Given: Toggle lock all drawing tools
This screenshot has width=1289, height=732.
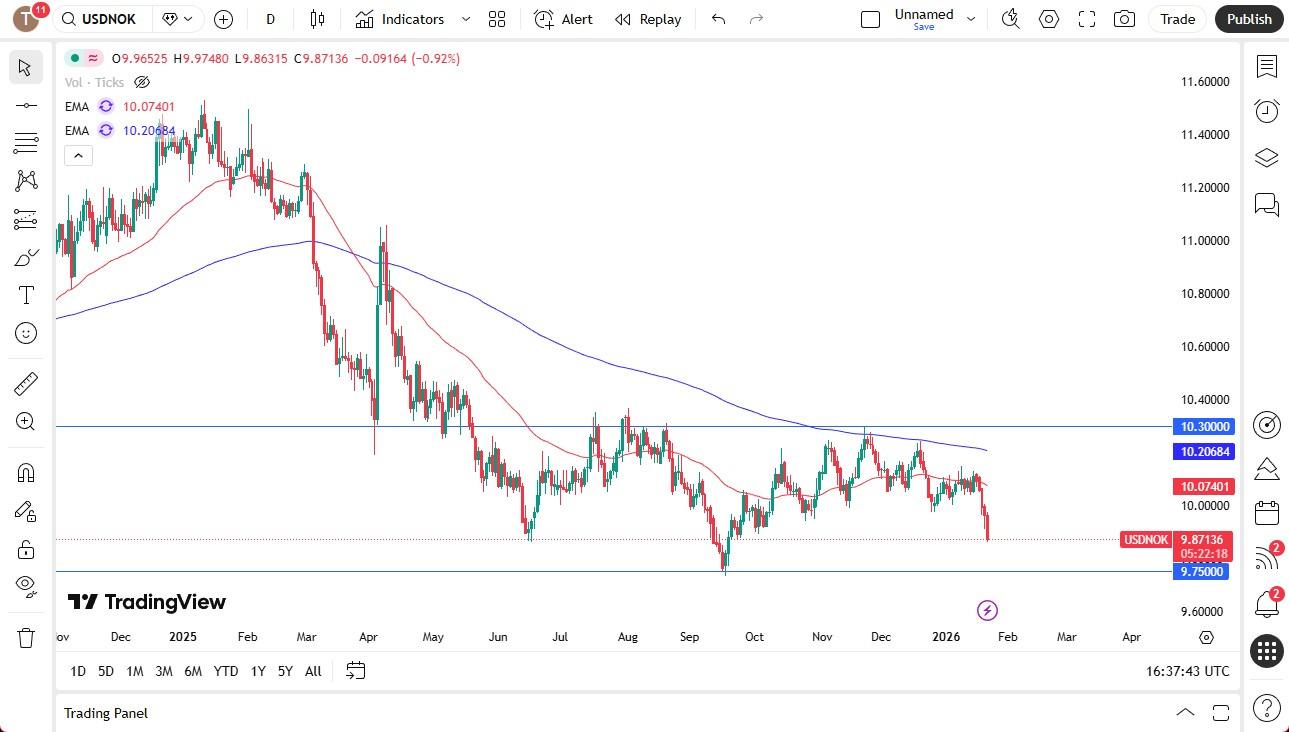Looking at the screenshot, I should coord(26,549).
